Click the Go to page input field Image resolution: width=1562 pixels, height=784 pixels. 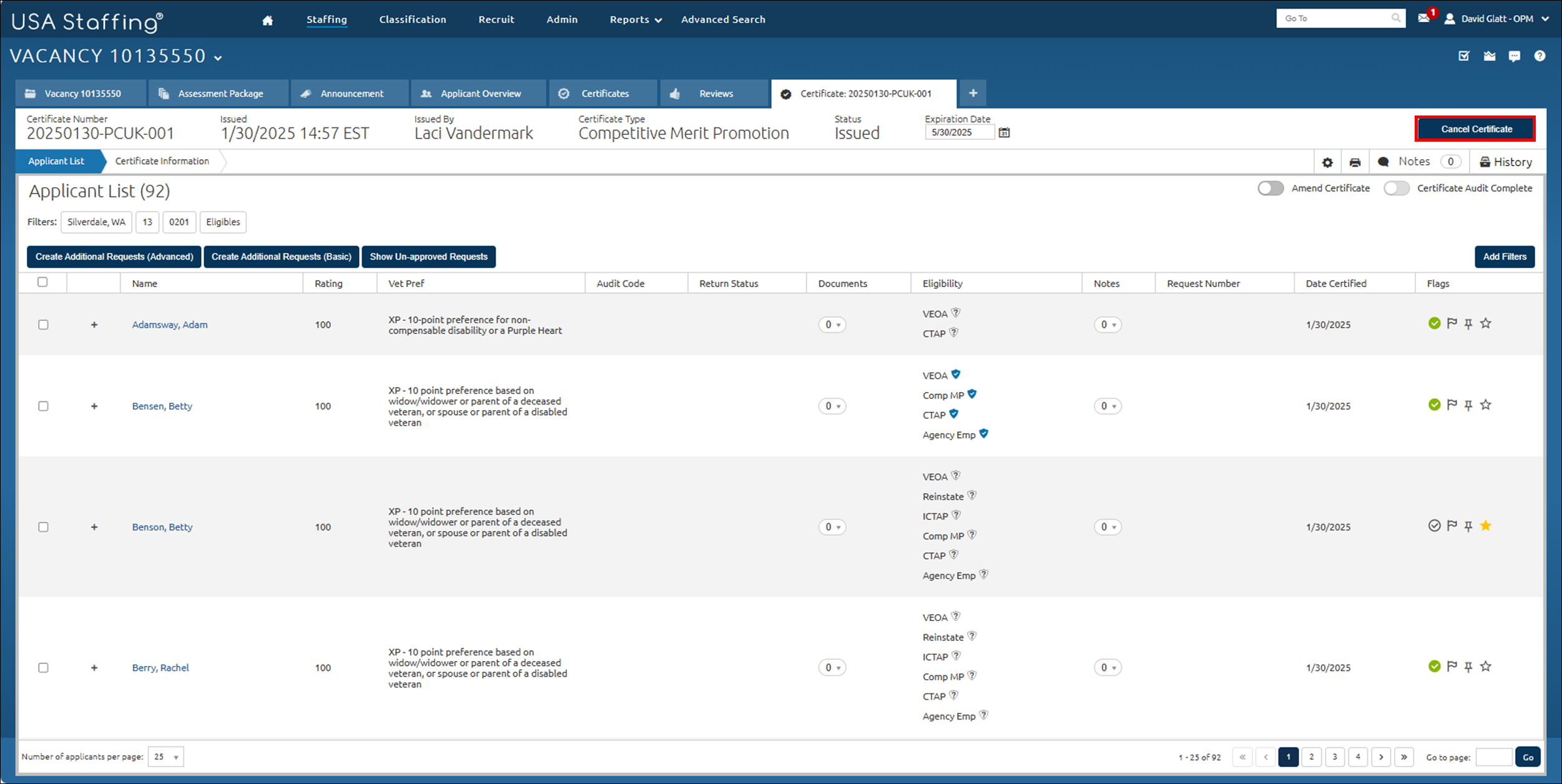pyautogui.click(x=1493, y=757)
